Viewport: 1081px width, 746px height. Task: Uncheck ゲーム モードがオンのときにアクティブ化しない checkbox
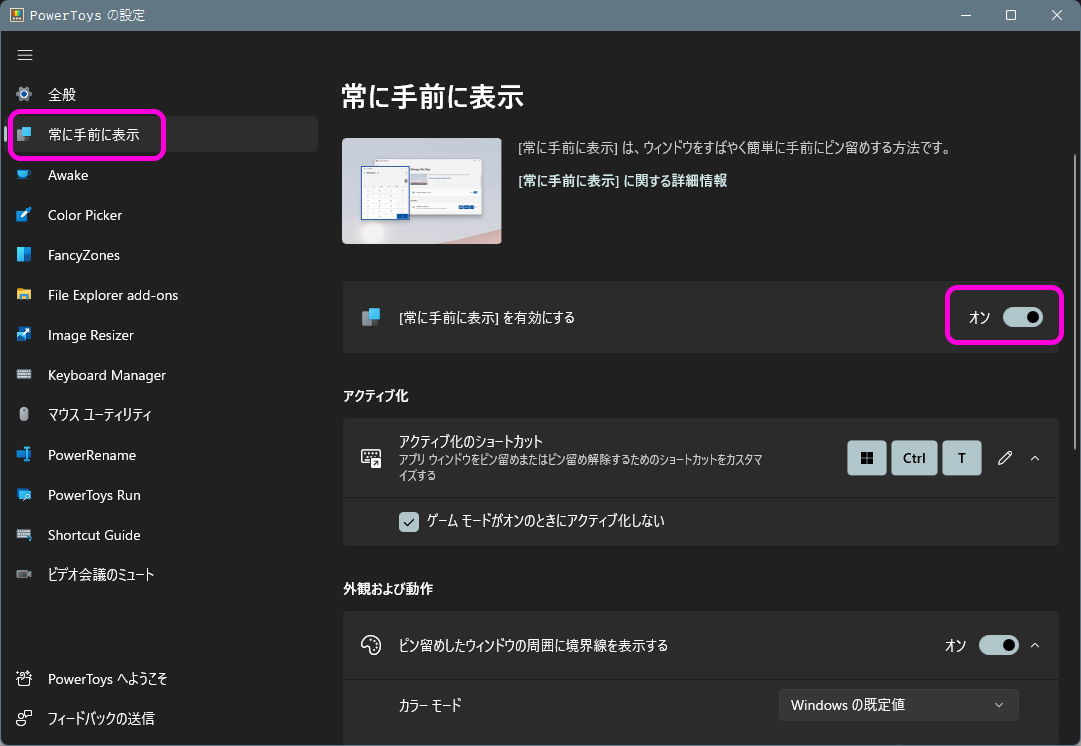pos(409,521)
